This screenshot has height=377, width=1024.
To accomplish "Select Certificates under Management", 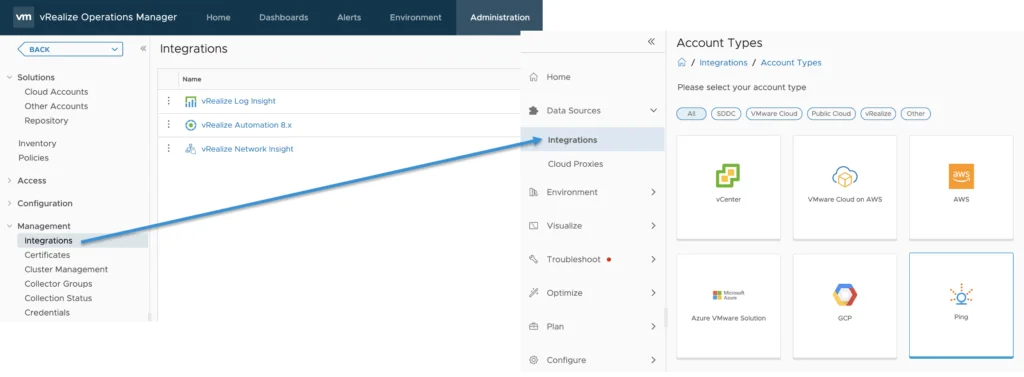I will (47, 255).
